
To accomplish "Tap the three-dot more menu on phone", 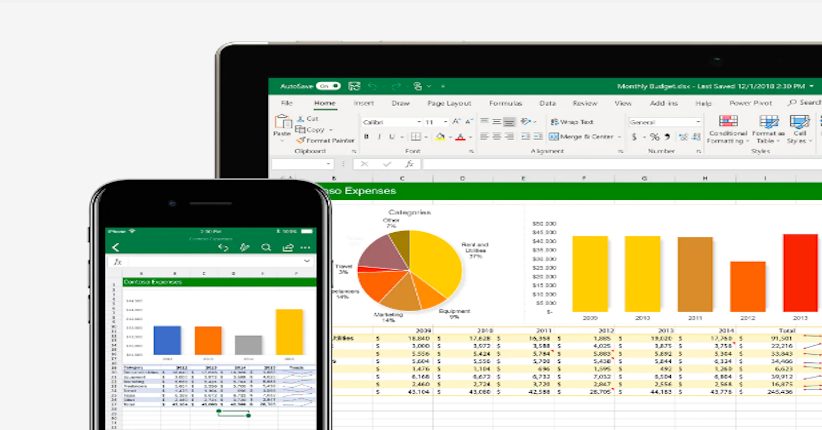I will pyautogui.click(x=306, y=248).
